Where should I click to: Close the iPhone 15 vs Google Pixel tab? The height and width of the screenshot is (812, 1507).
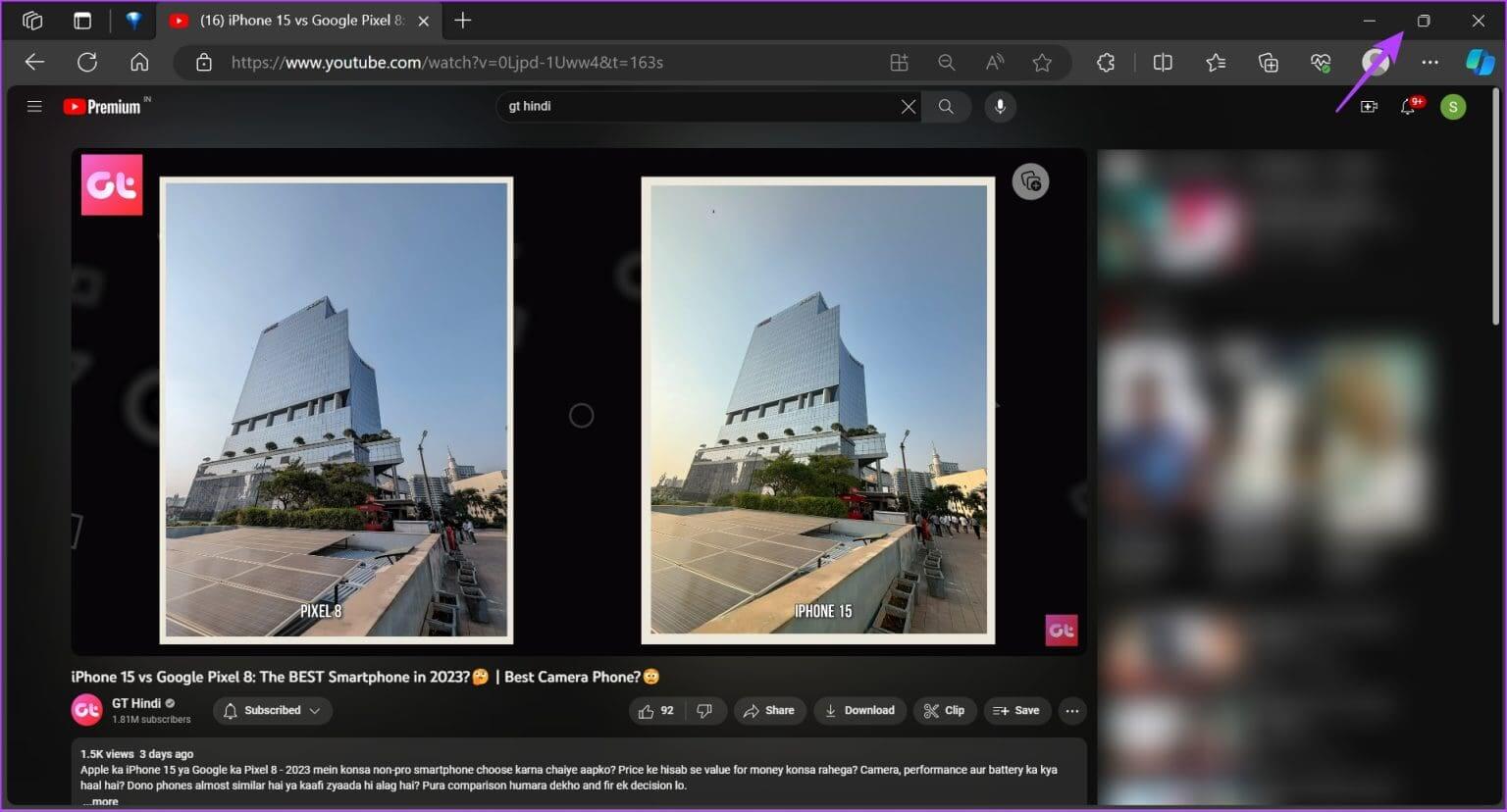(424, 21)
